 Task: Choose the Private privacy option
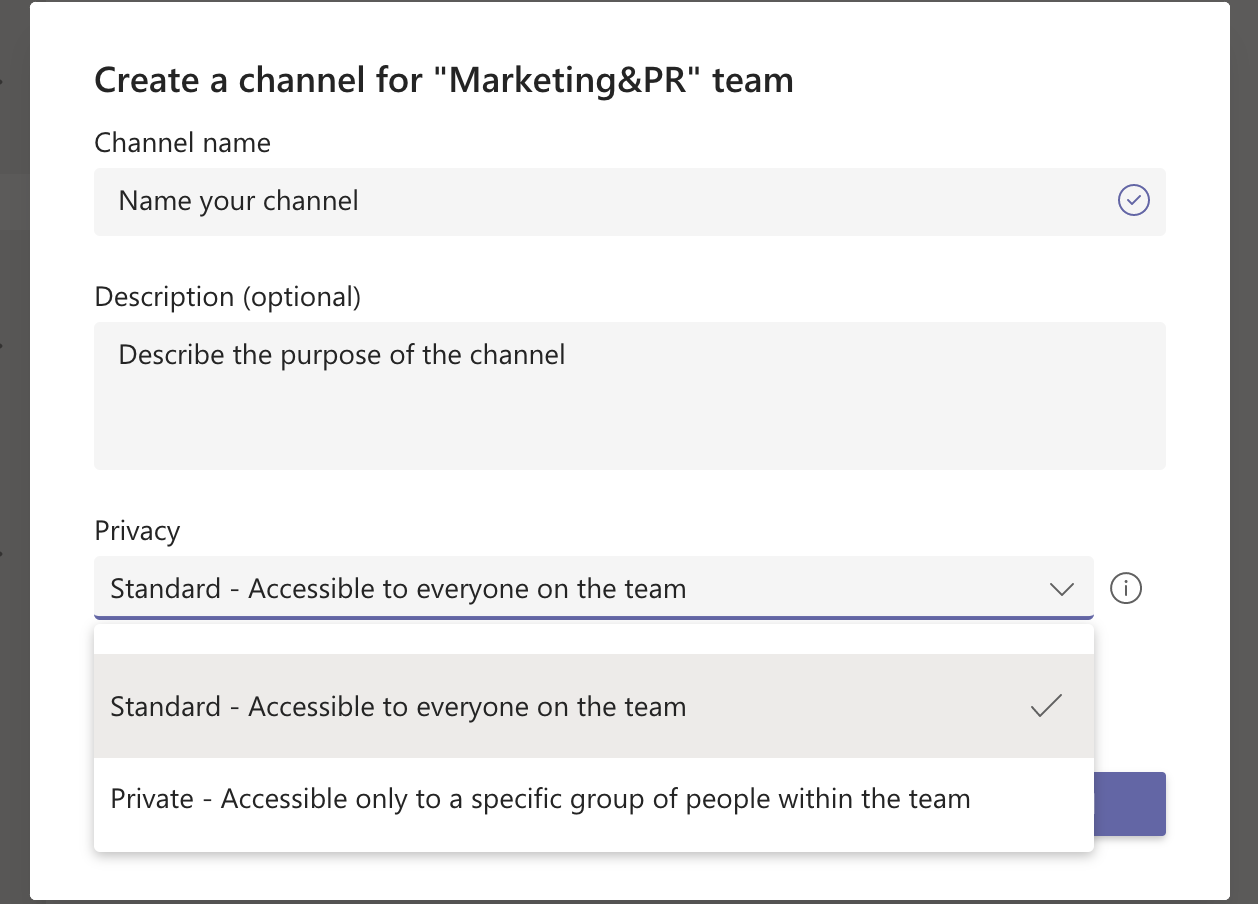[x=540, y=799]
